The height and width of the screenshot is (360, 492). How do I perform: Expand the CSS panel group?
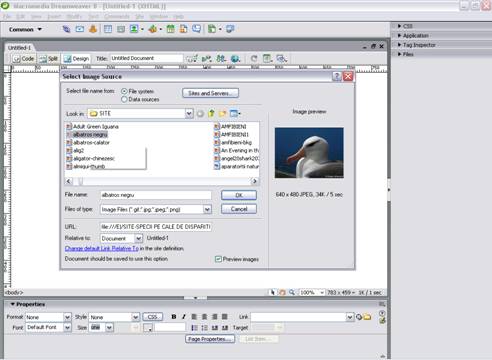click(406, 26)
